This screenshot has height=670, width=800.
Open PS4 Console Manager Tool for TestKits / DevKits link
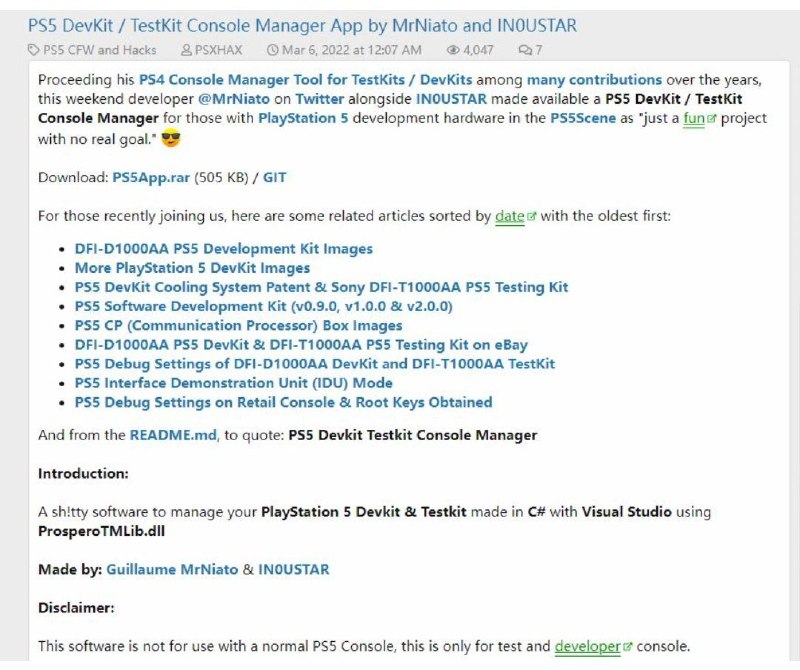pos(306,80)
